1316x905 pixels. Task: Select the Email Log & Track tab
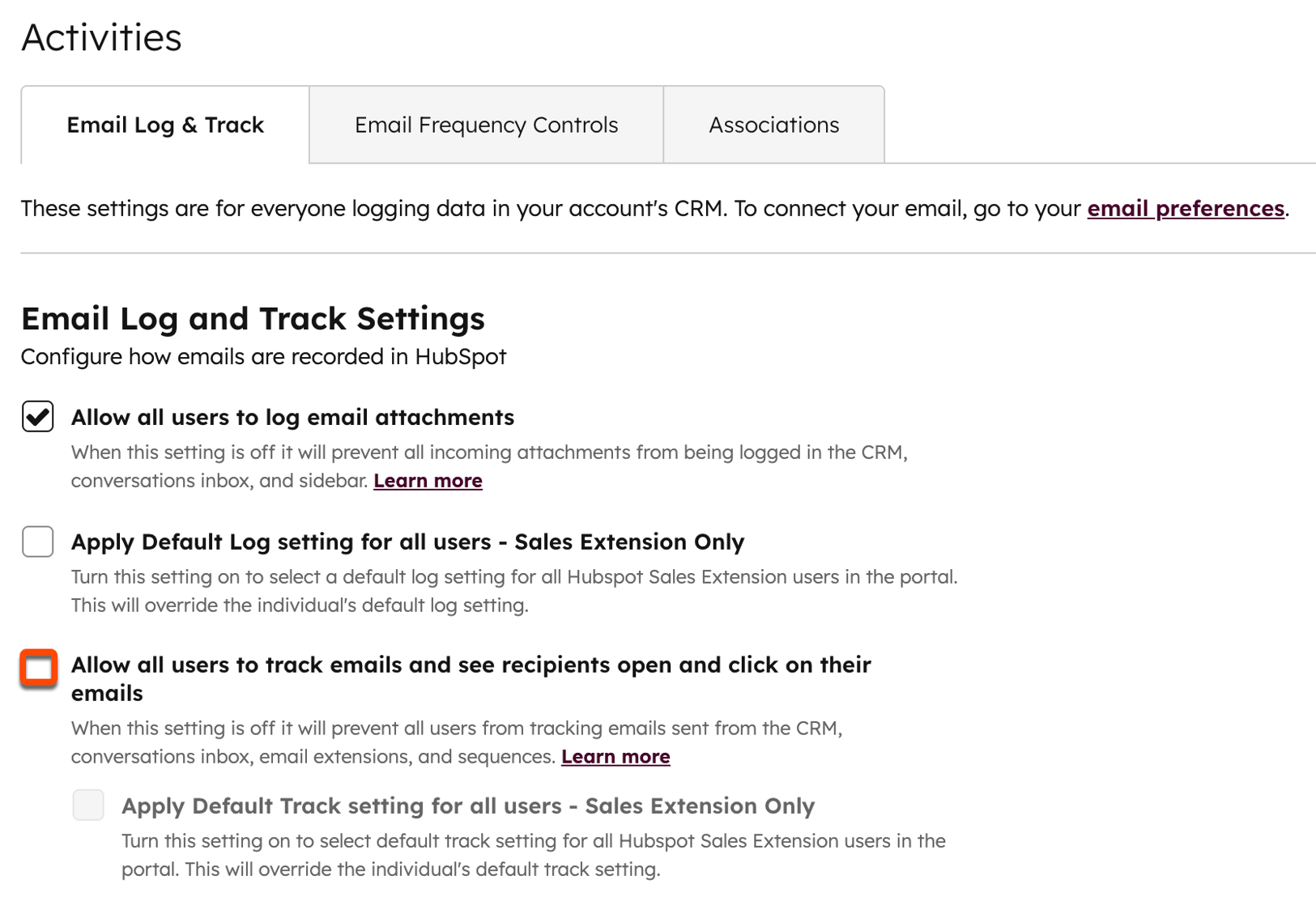[164, 125]
